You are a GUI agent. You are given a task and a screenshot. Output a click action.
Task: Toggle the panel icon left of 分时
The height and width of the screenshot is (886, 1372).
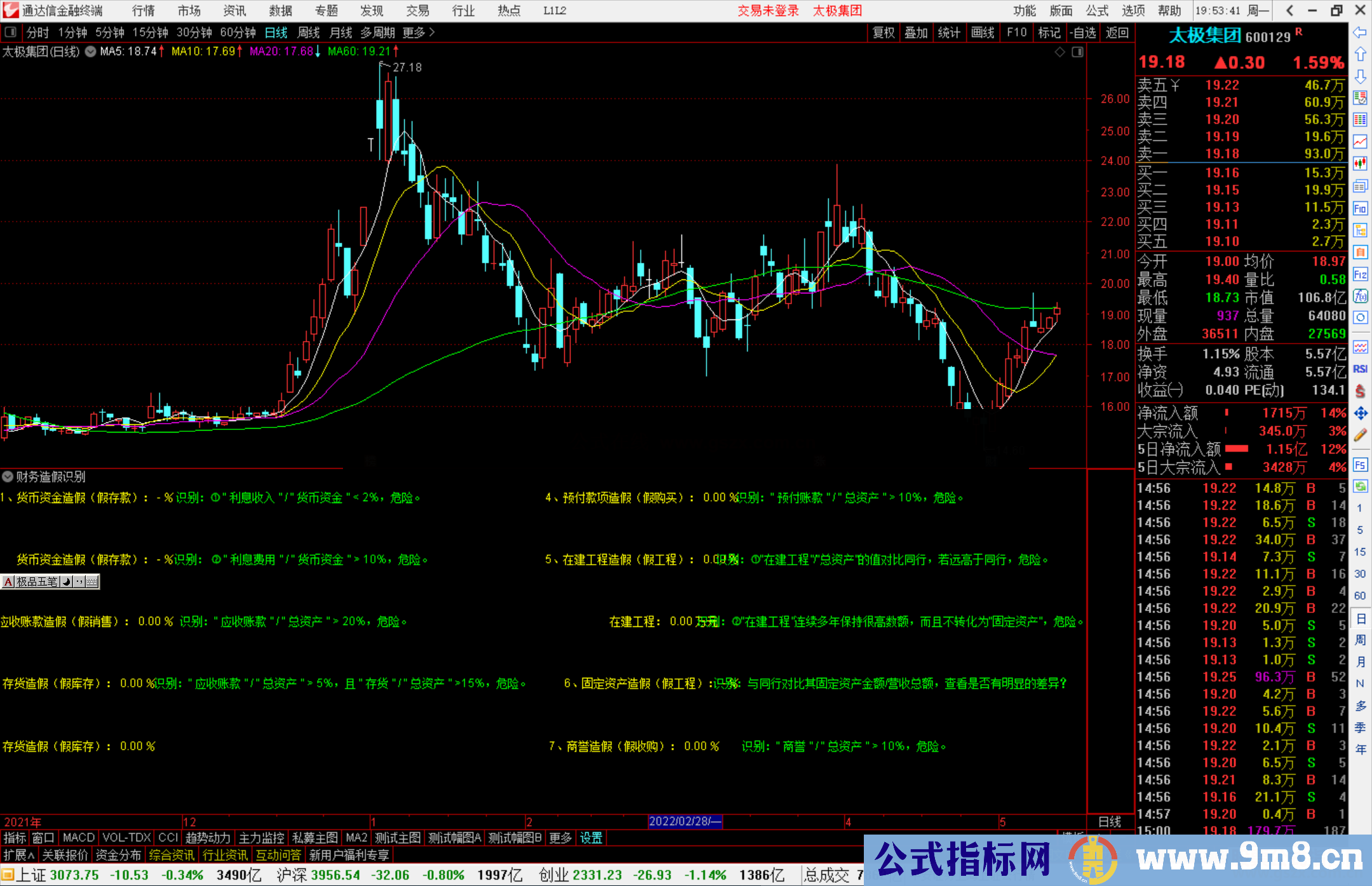pyautogui.click(x=11, y=32)
